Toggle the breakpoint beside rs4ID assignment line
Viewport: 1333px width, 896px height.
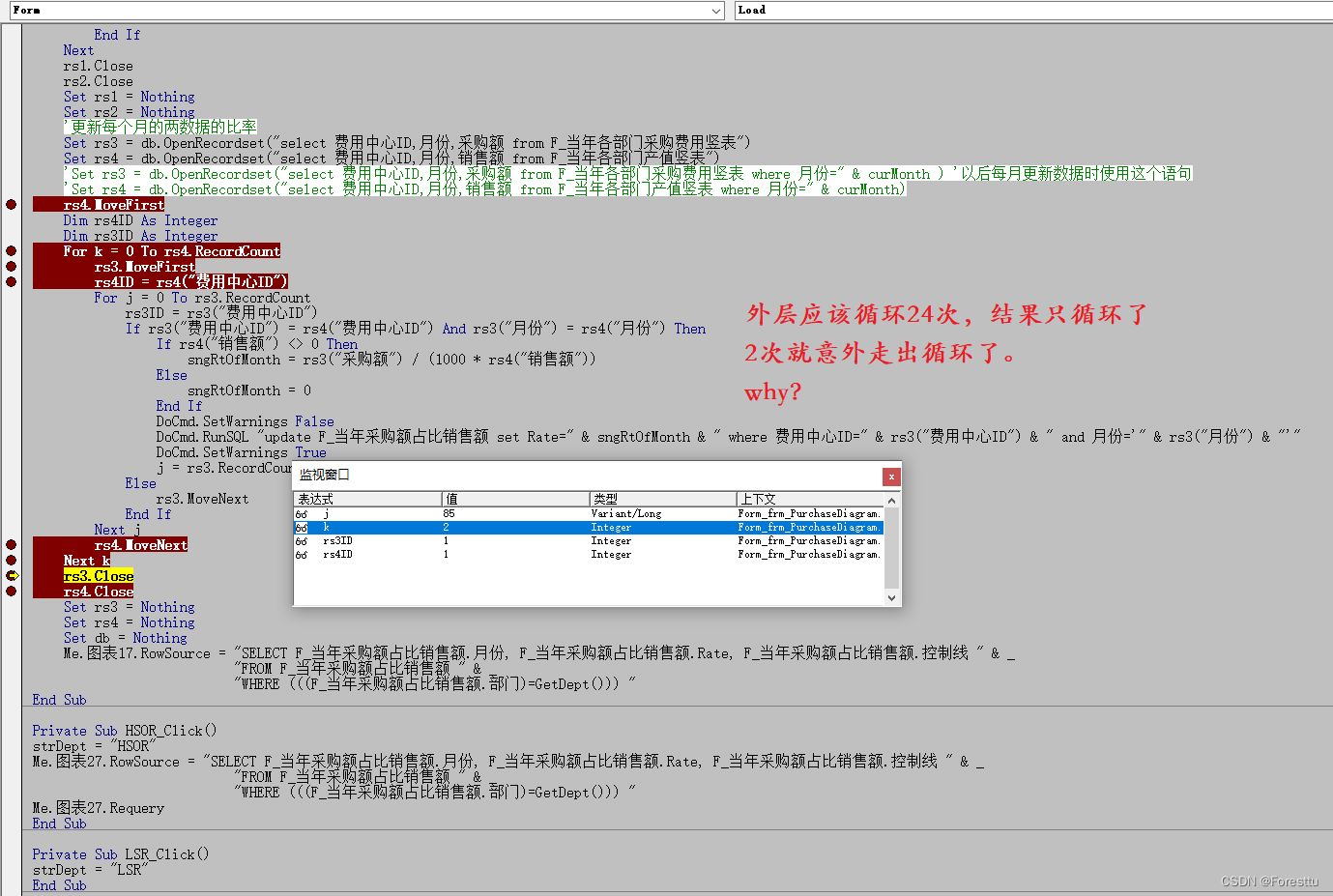(11, 281)
